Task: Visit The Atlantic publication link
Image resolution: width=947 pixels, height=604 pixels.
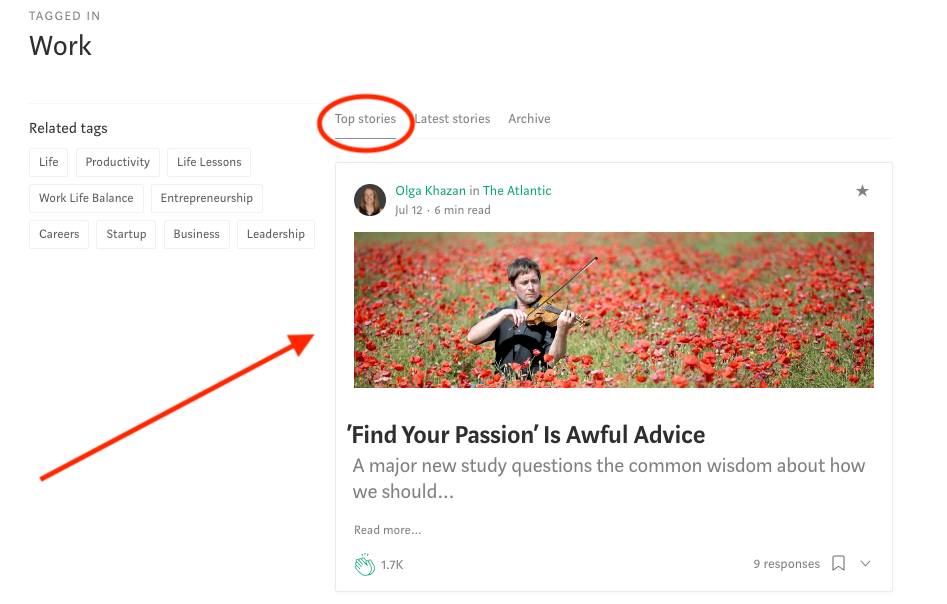Action: coord(517,191)
